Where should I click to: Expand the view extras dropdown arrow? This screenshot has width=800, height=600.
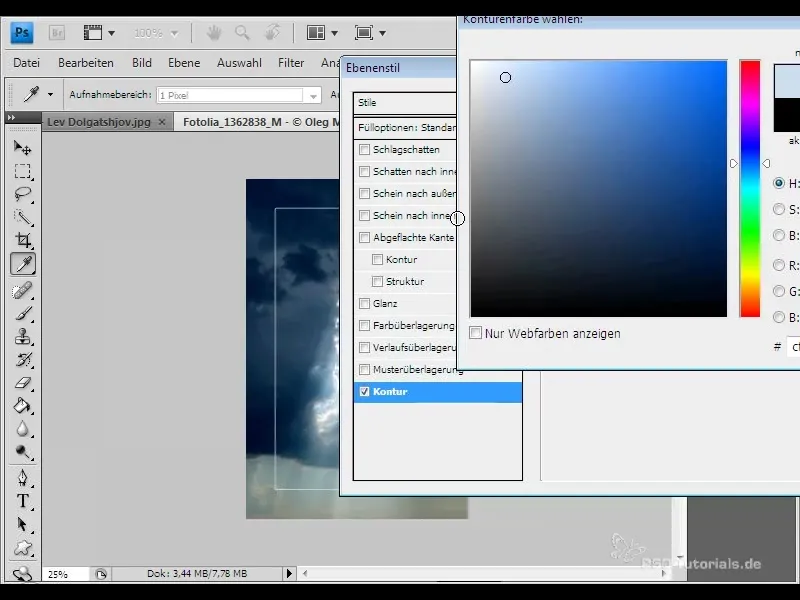(x=111, y=34)
